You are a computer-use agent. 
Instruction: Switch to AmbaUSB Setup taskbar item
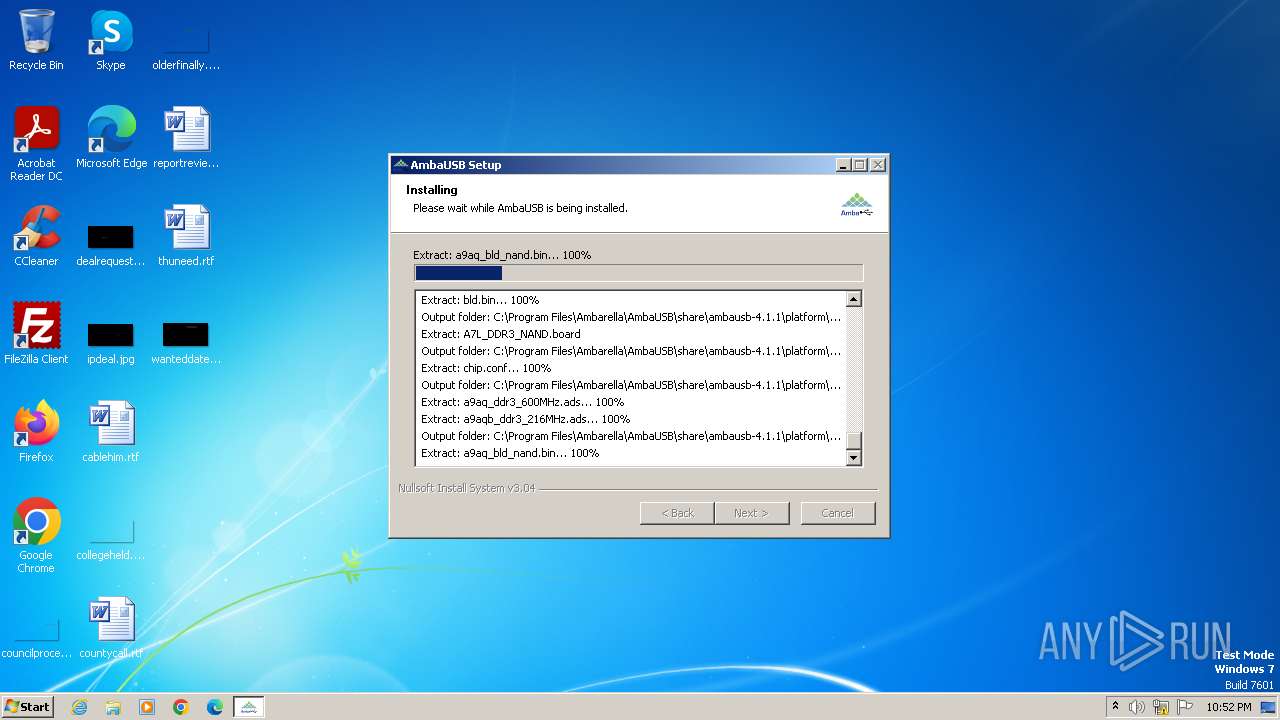click(x=249, y=707)
